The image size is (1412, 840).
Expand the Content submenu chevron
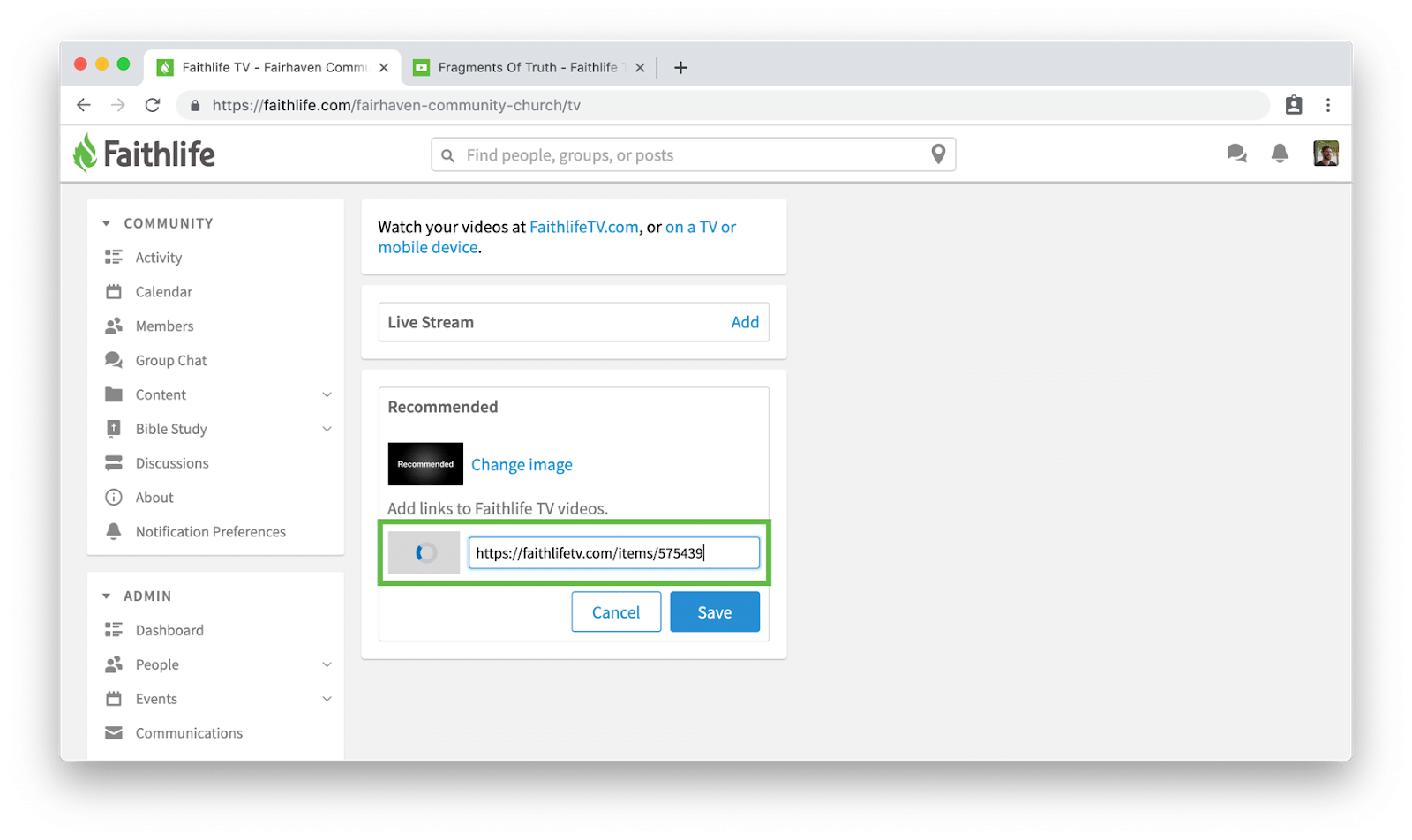(327, 394)
